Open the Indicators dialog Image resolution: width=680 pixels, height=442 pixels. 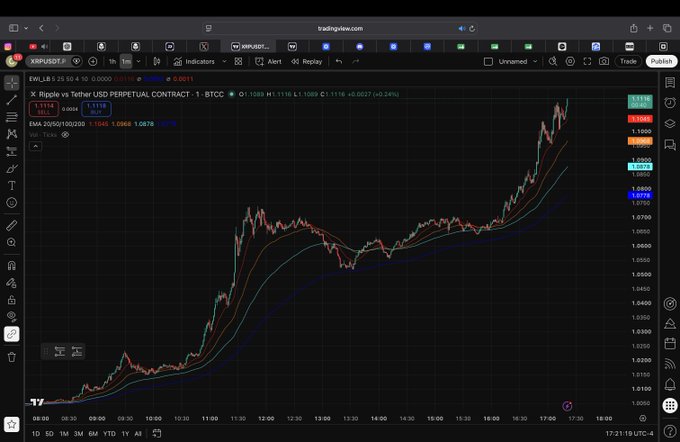coord(194,62)
